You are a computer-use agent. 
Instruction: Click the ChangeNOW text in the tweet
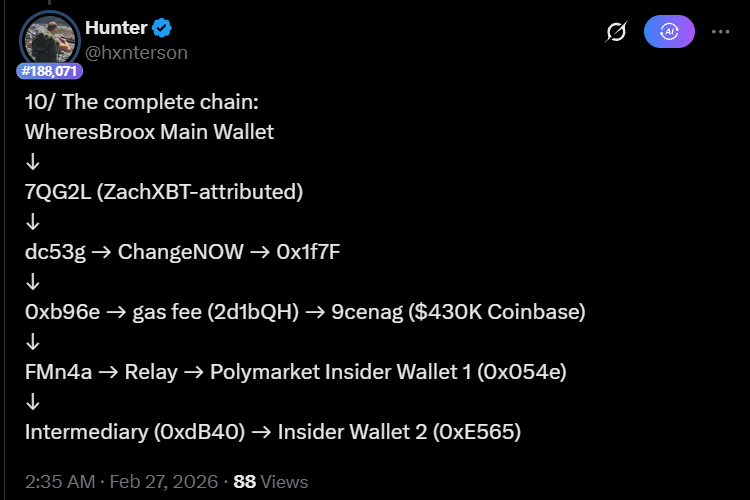click(181, 251)
